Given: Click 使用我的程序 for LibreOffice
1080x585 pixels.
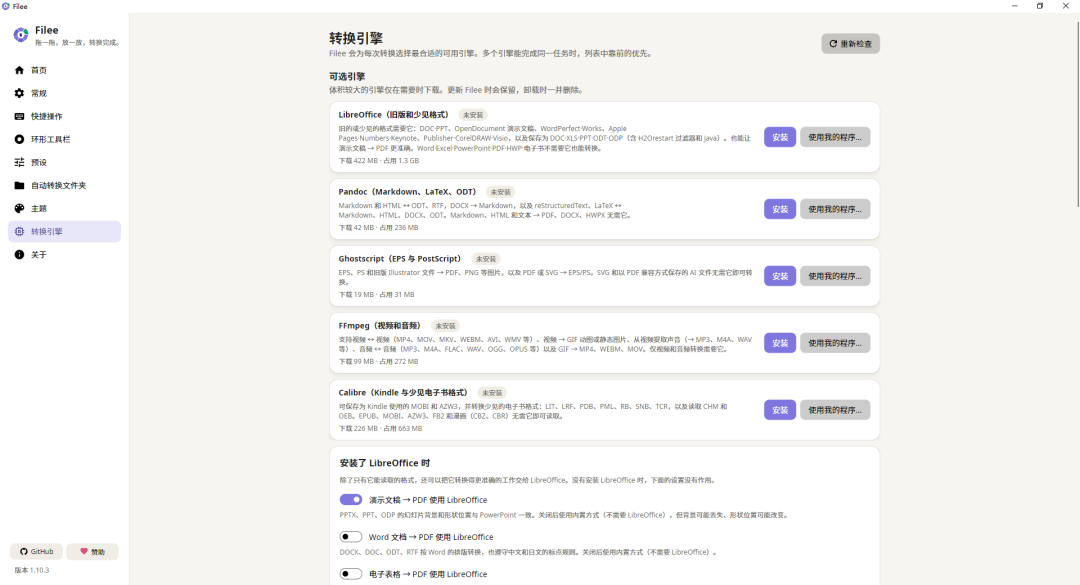Looking at the screenshot, I should point(835,137).
